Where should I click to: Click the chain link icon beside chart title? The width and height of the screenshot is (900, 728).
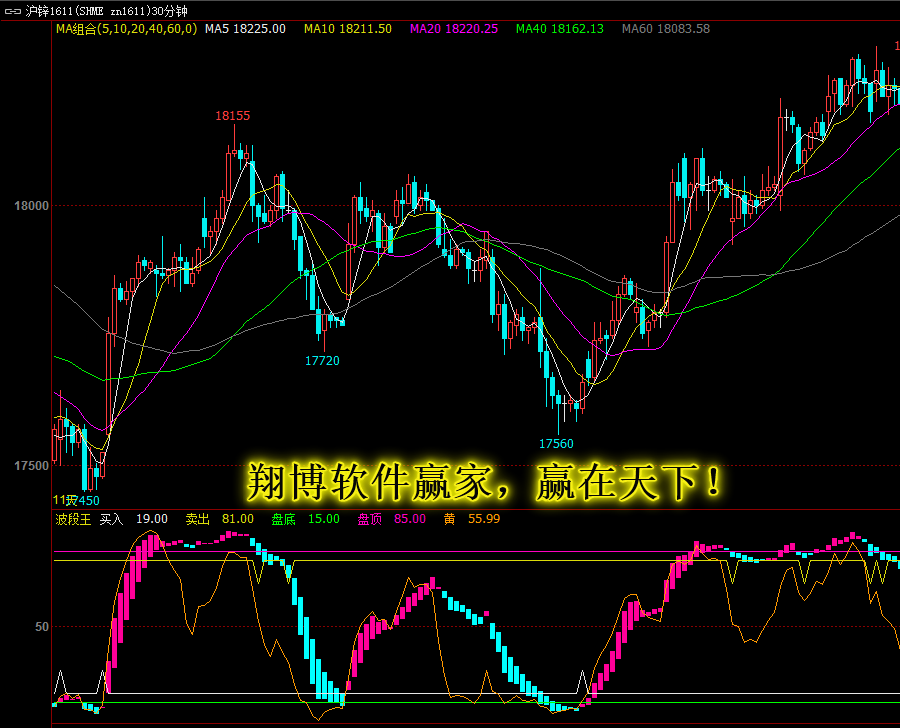tap(13, 11)
